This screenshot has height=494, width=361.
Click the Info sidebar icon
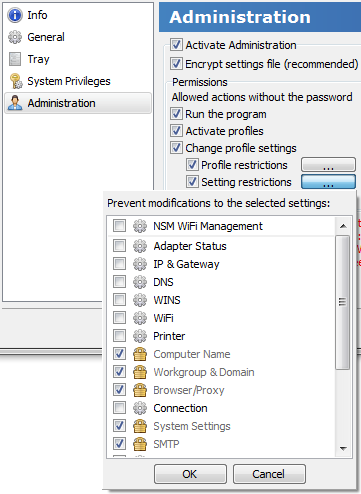(x=15, y=15)
